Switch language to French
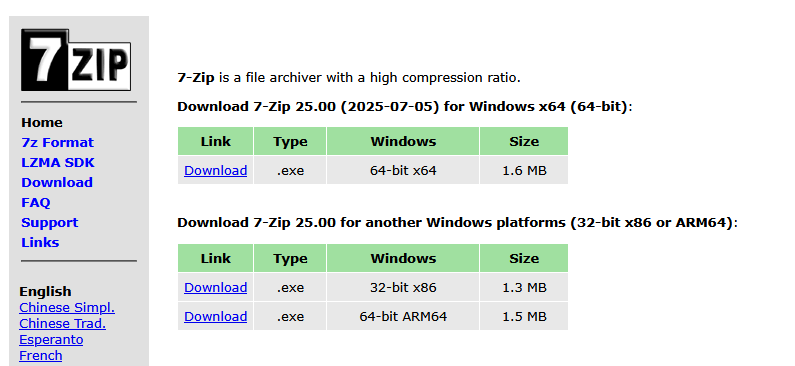This screenshot has width=795, height=366. (x=41, y=355)
